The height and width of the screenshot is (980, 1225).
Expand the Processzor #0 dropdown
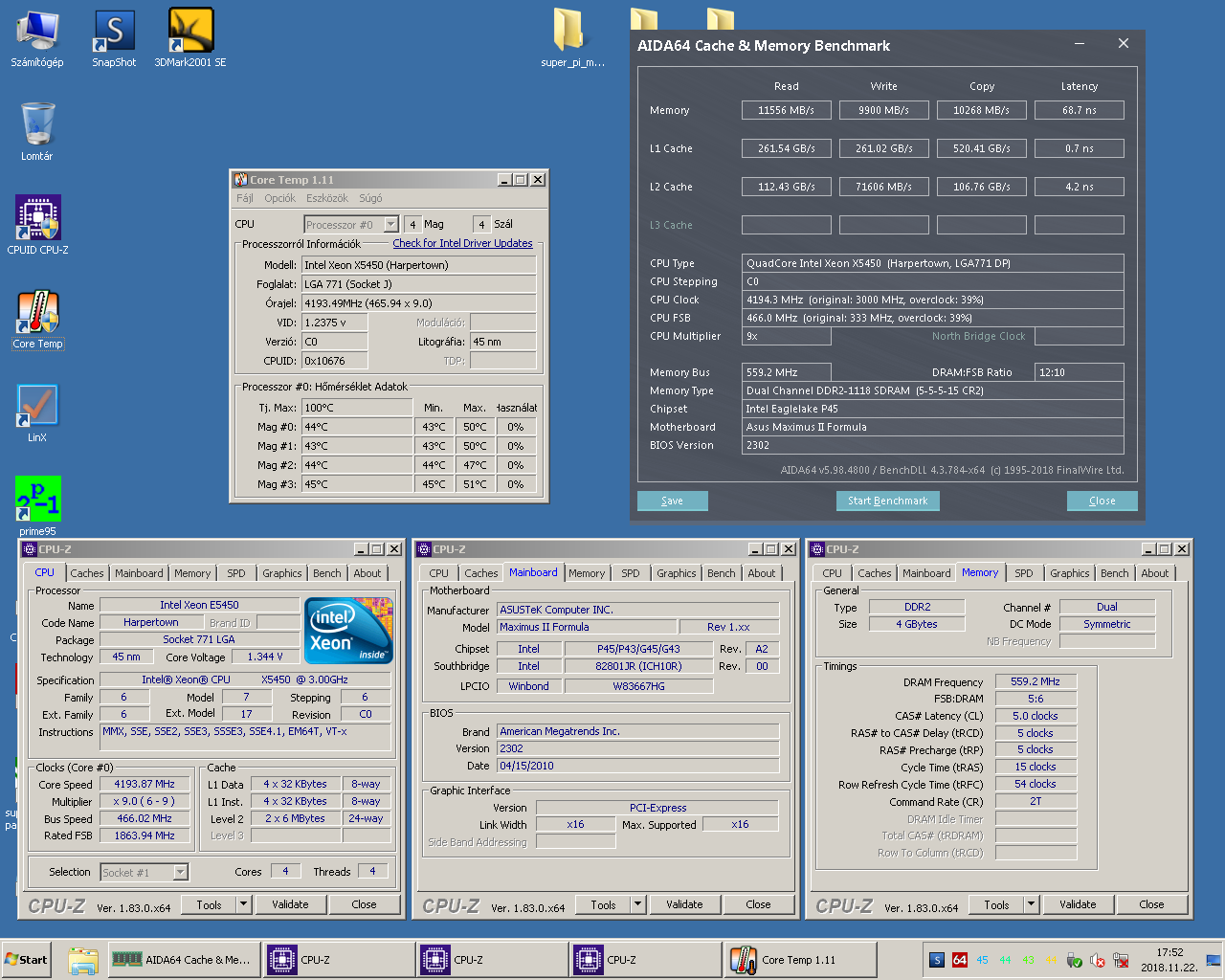tap(390, 224)
